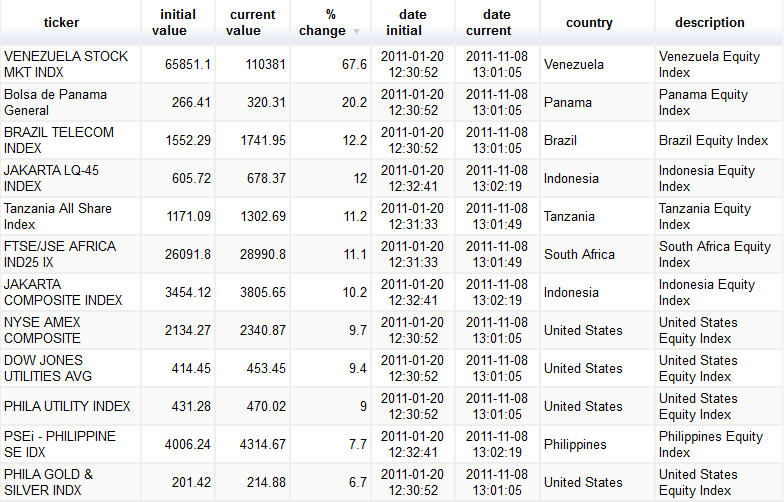Click the initial value 414.45

(191, 368)
